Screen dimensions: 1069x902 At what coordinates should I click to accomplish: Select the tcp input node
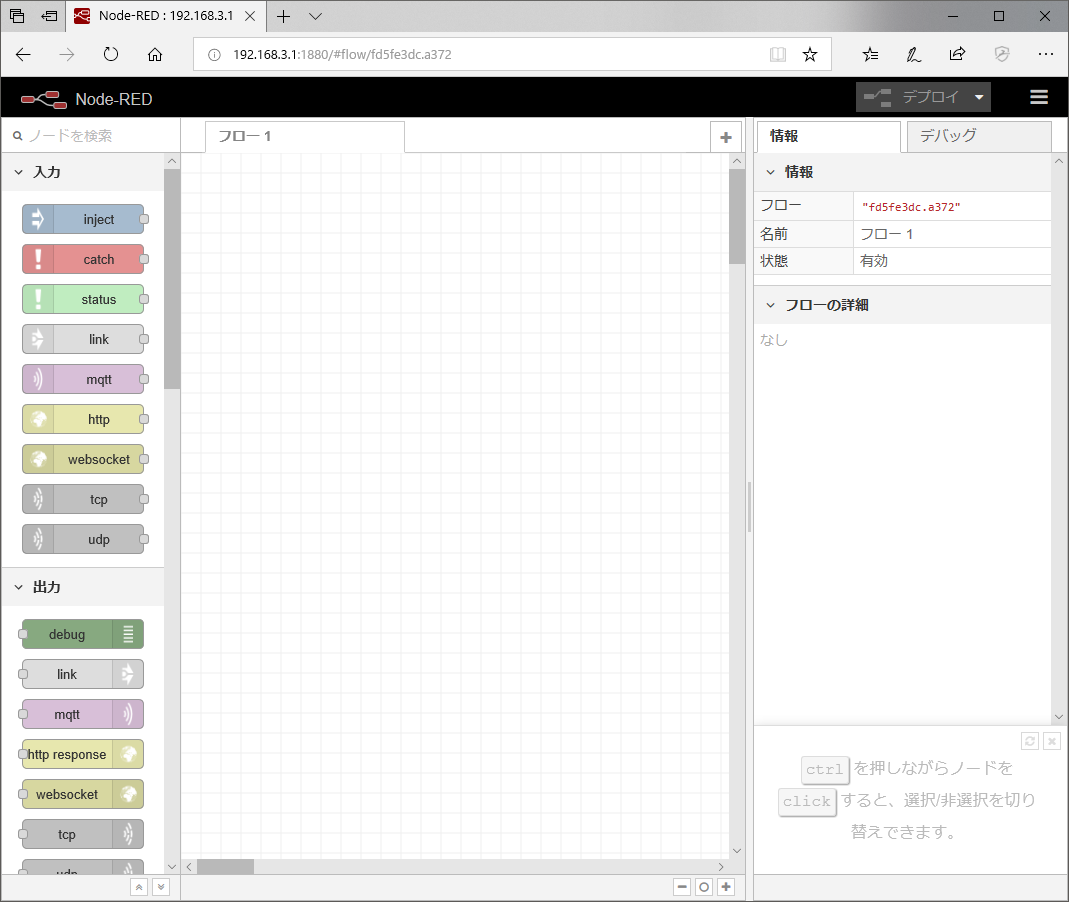tap(83, 500)
